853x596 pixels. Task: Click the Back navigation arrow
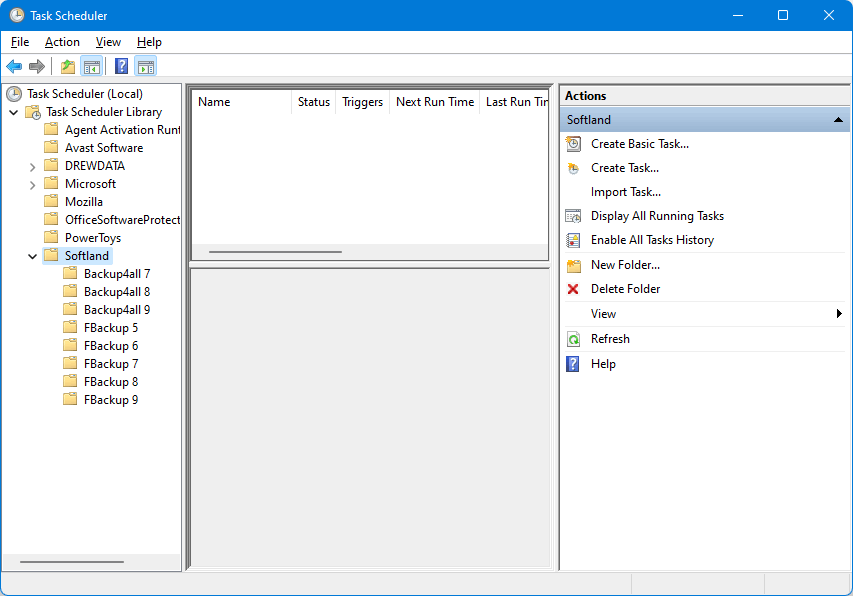point(13,66)
